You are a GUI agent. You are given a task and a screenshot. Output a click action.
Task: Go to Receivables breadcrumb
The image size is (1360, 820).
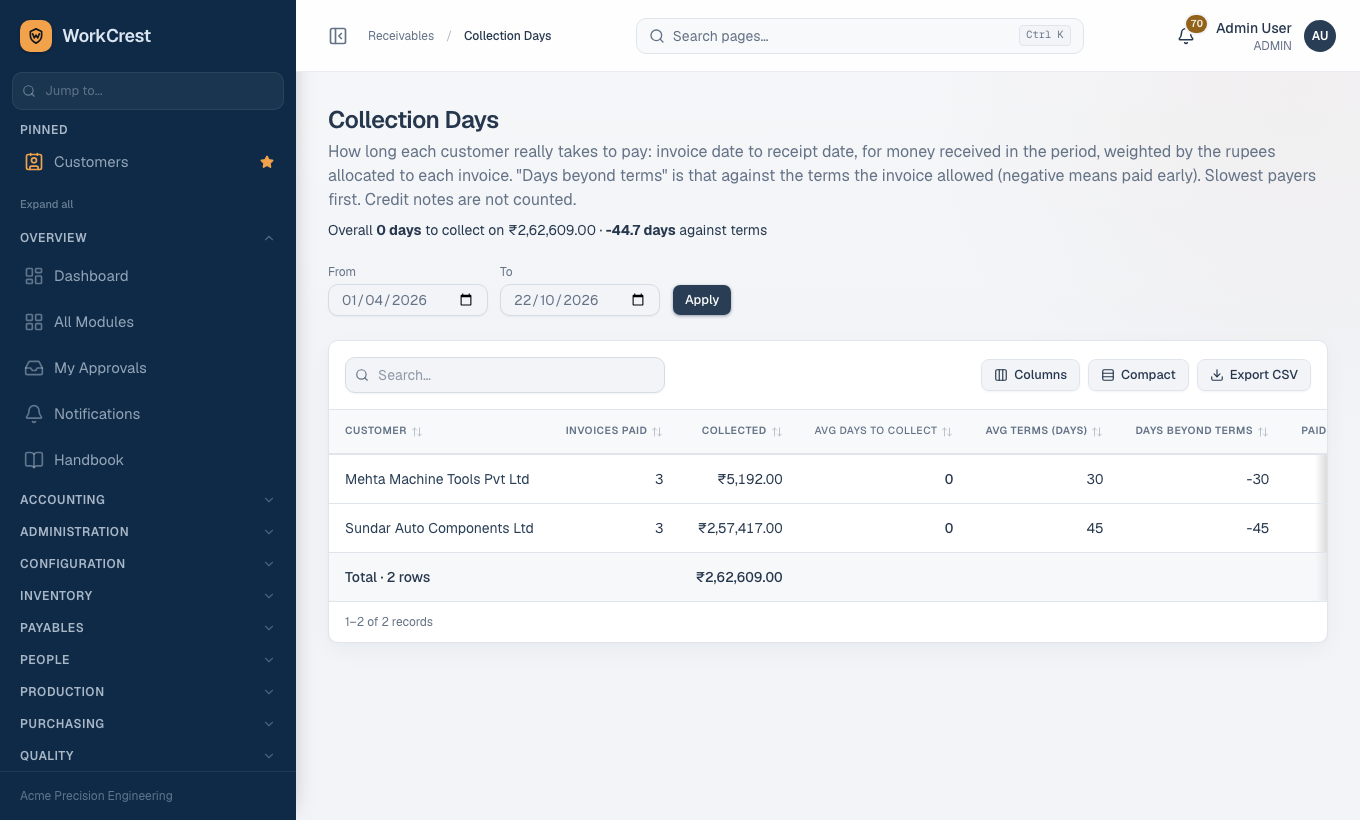coord(401,36)
